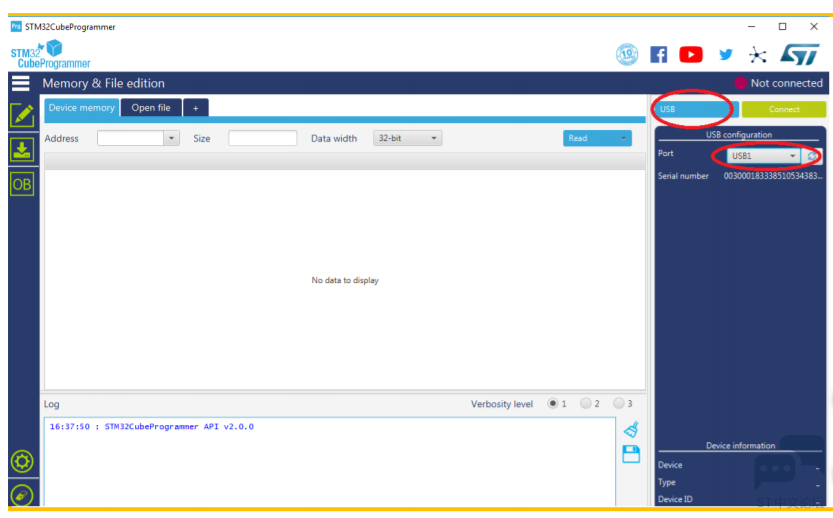This screenshot has height=518, width=833.
Task: Open the ST Twitter icon
Action: pos(726,54)
